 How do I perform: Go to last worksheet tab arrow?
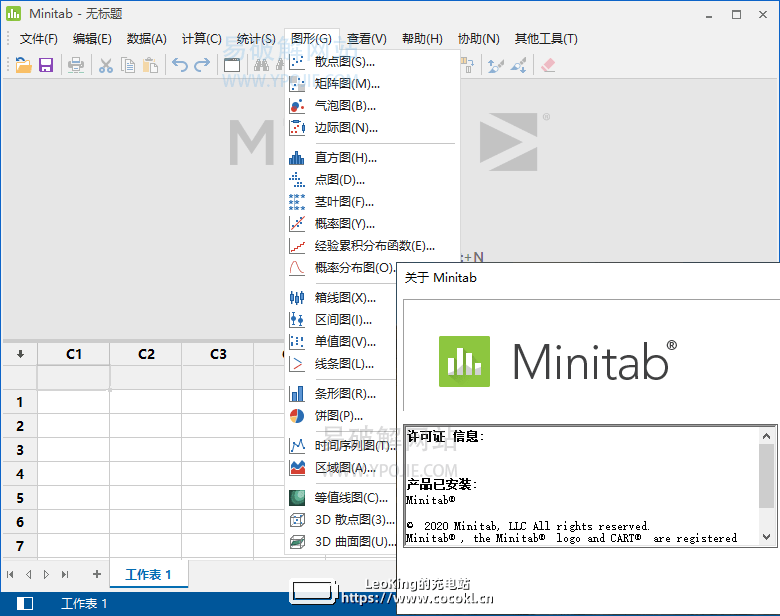[x=65, y=575]
